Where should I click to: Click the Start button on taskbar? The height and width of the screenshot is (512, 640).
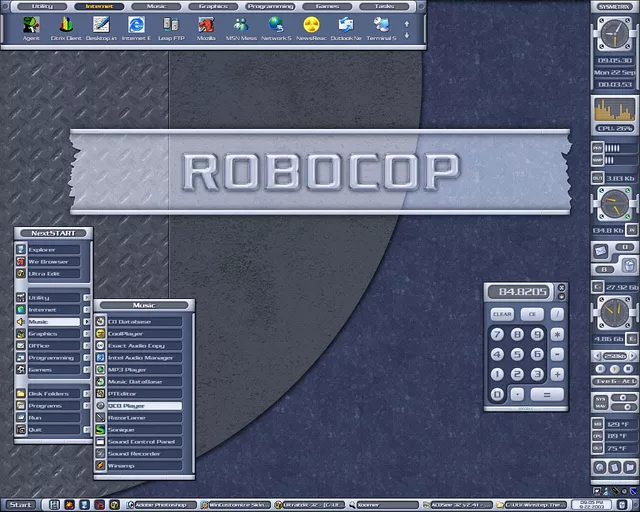(x=20, y=505)
